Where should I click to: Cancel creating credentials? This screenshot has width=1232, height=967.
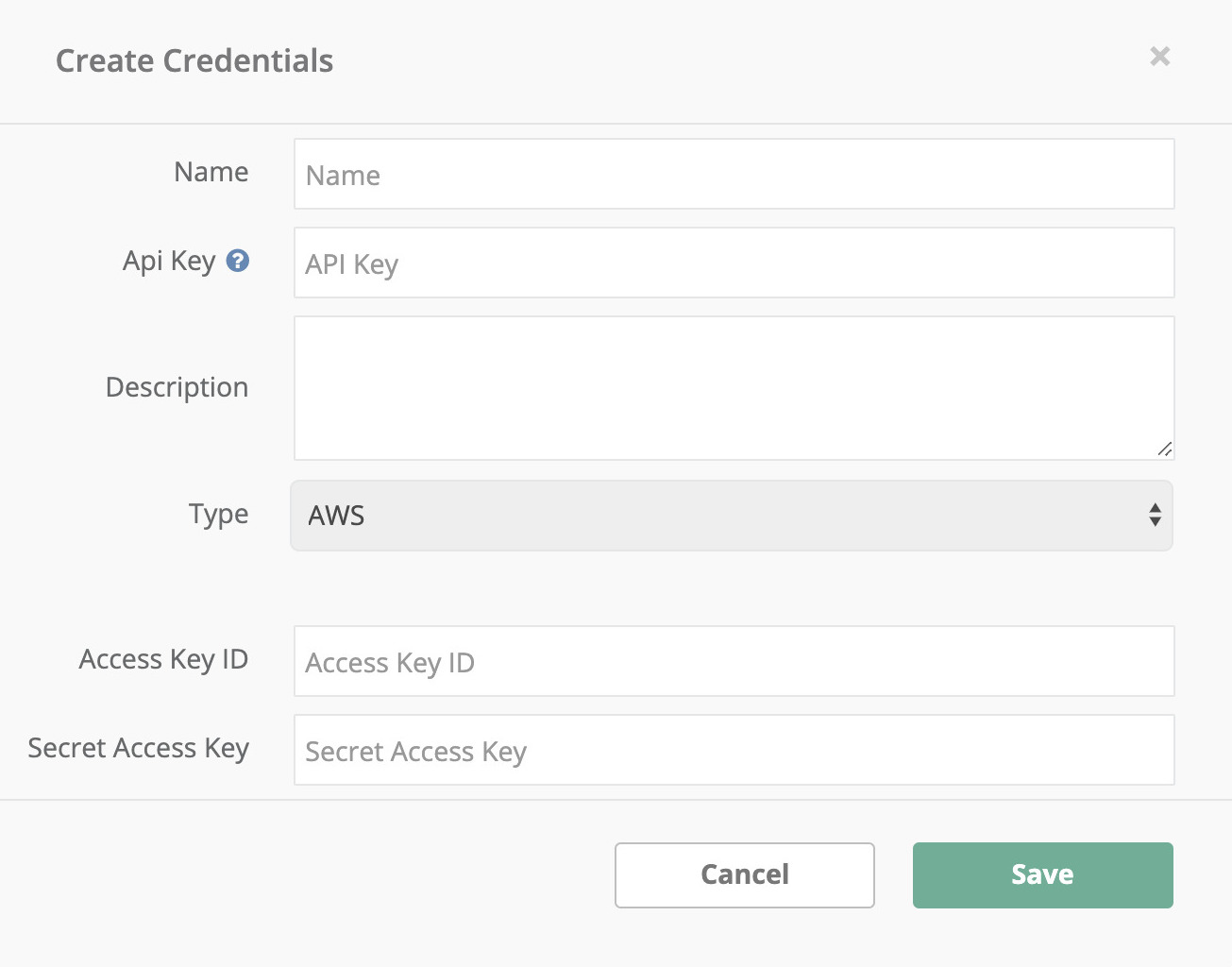point(745,875)
